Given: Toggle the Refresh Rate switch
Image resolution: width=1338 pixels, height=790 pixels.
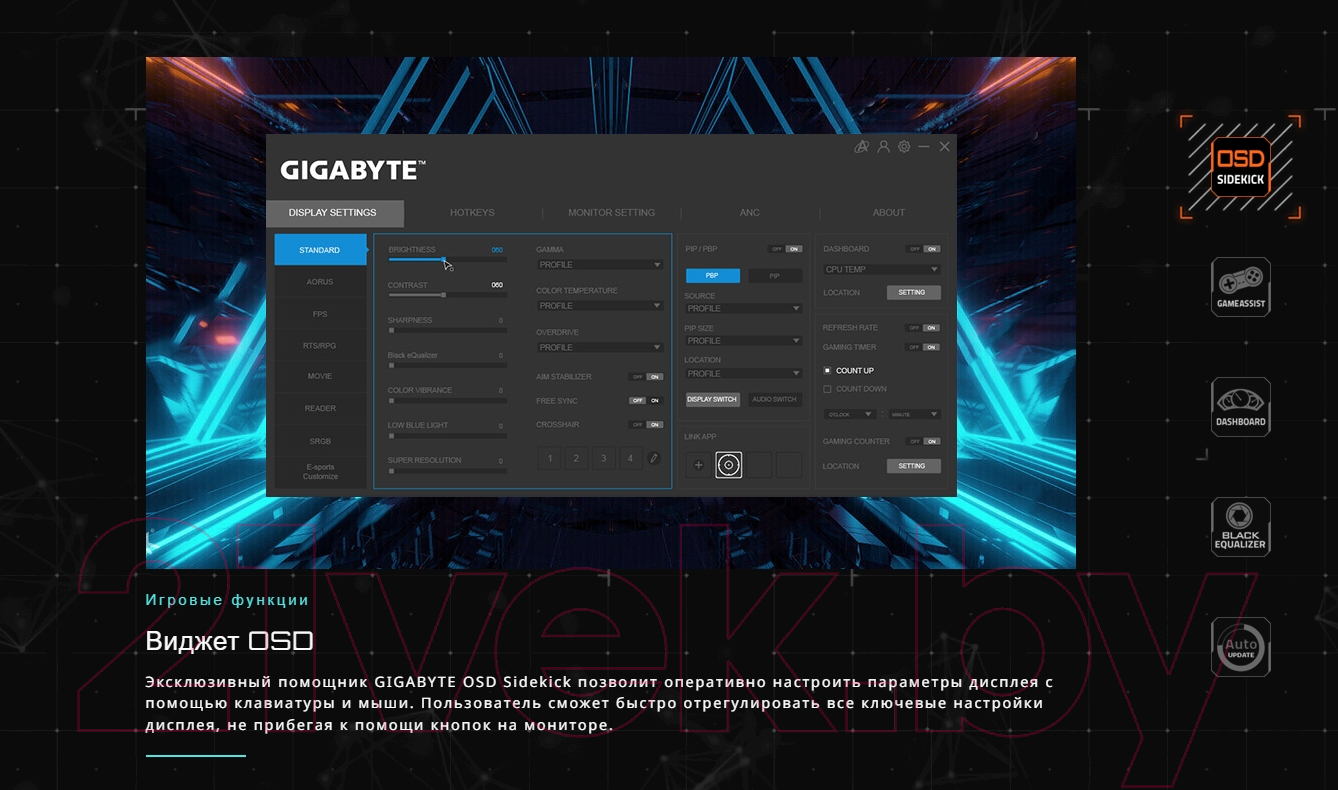Looking at the screenshot, I should [x=923, y=327].
